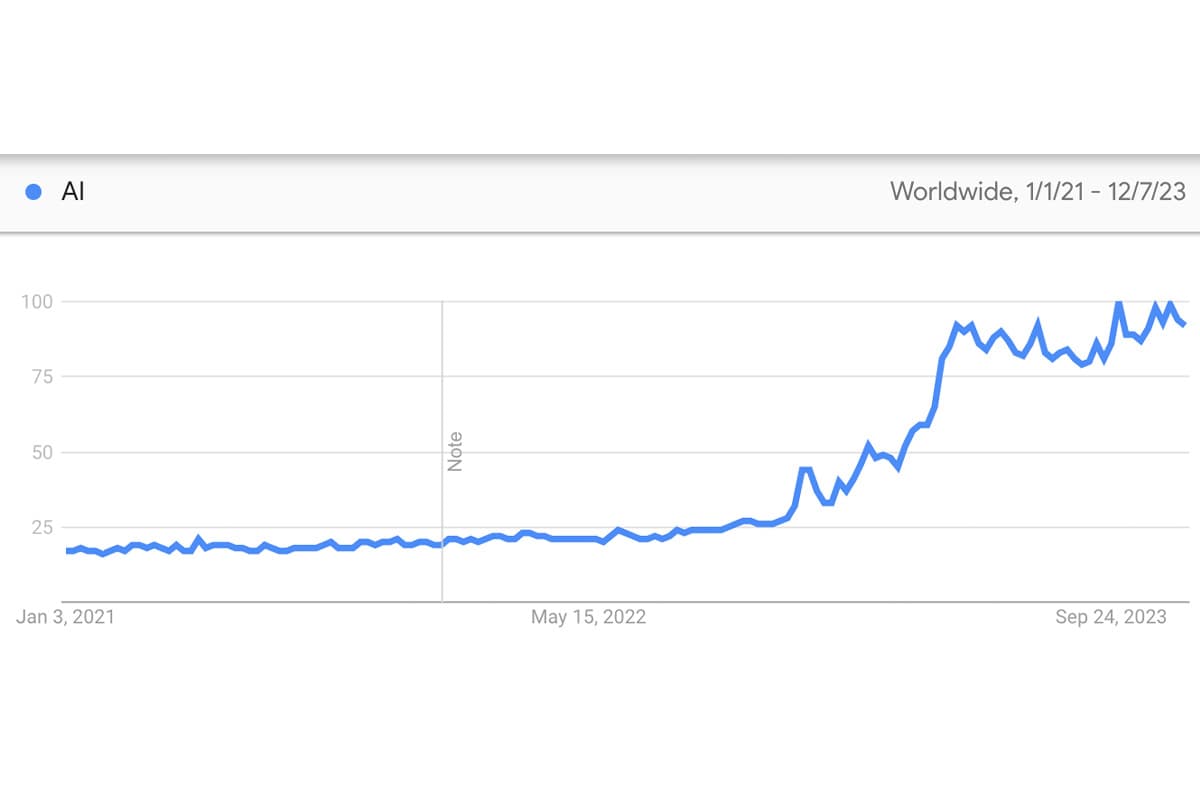Viewport: 1200px width, 800px height.
Task: Click the Sep 24, 2023 axis label
Action: (1111, 617)
